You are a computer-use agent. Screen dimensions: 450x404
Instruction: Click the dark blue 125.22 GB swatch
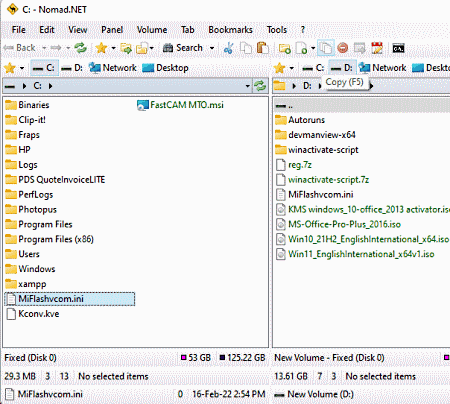(x=222, y=358)
